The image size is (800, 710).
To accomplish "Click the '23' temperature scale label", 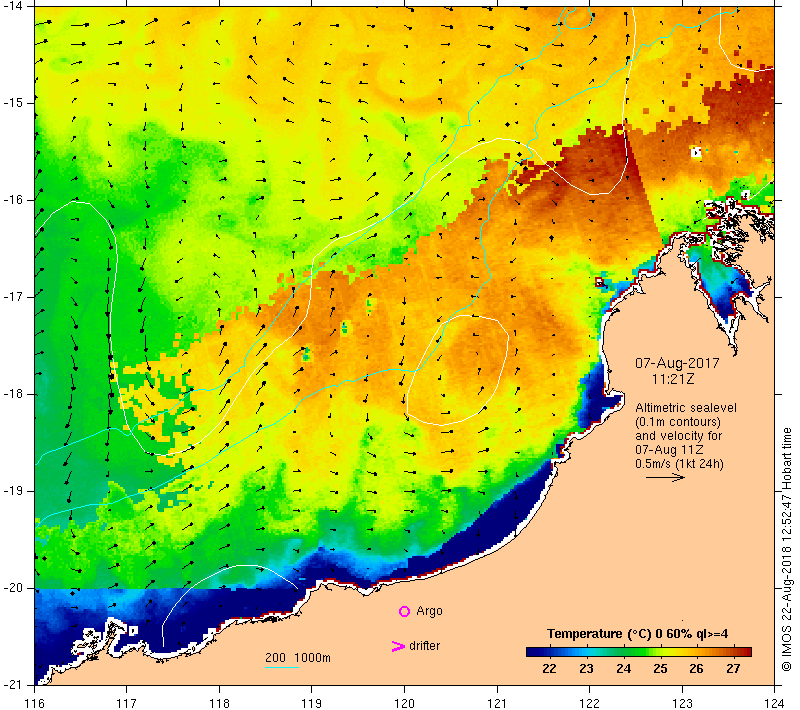I will pyautogui.click(x=586, y=669).
